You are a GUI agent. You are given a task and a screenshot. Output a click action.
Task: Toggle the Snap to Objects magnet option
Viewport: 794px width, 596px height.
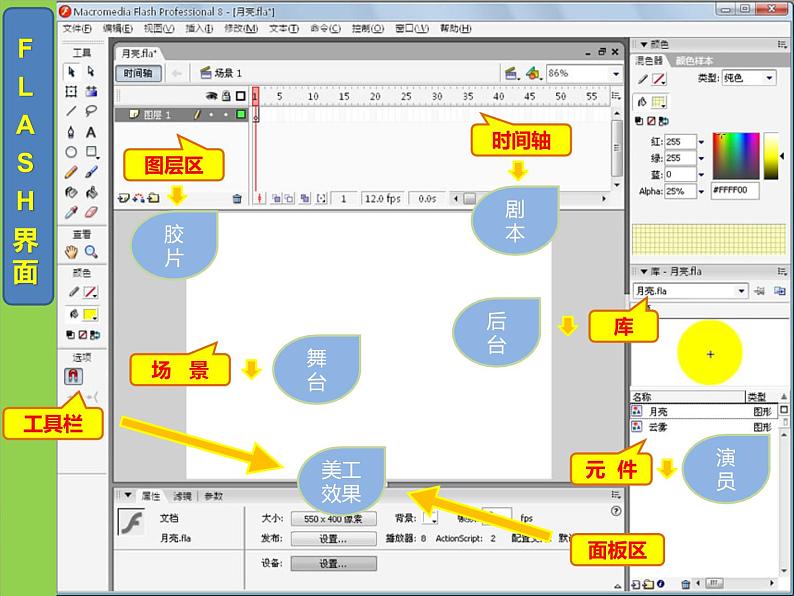pos(73,376)
